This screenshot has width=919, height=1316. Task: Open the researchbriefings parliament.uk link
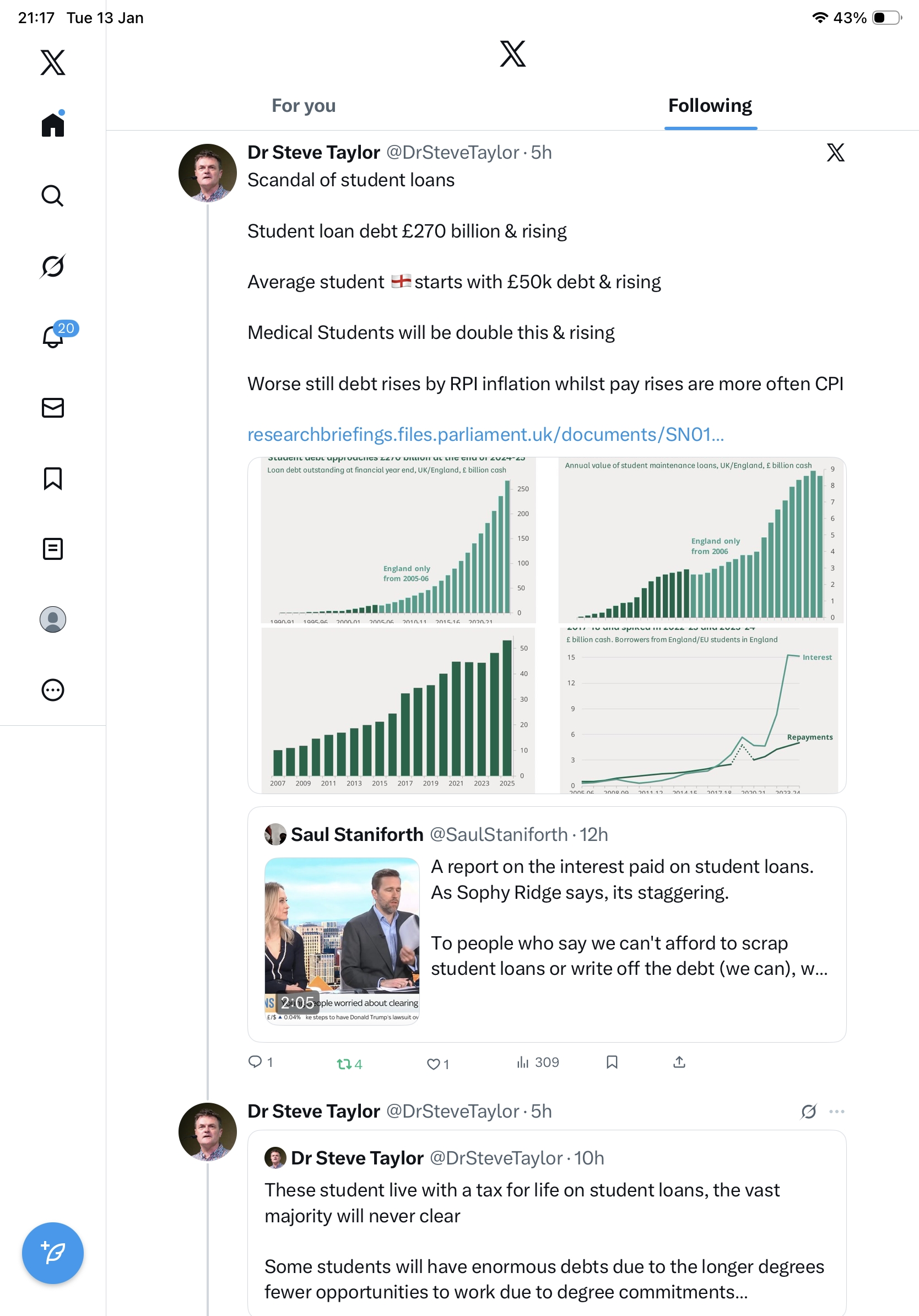[485, 434]
